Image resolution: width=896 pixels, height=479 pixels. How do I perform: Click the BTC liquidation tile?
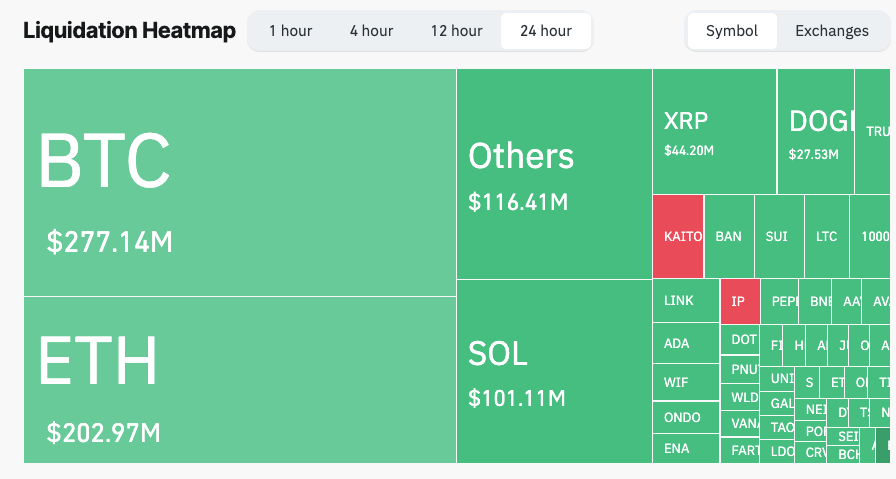pos(240,182)
